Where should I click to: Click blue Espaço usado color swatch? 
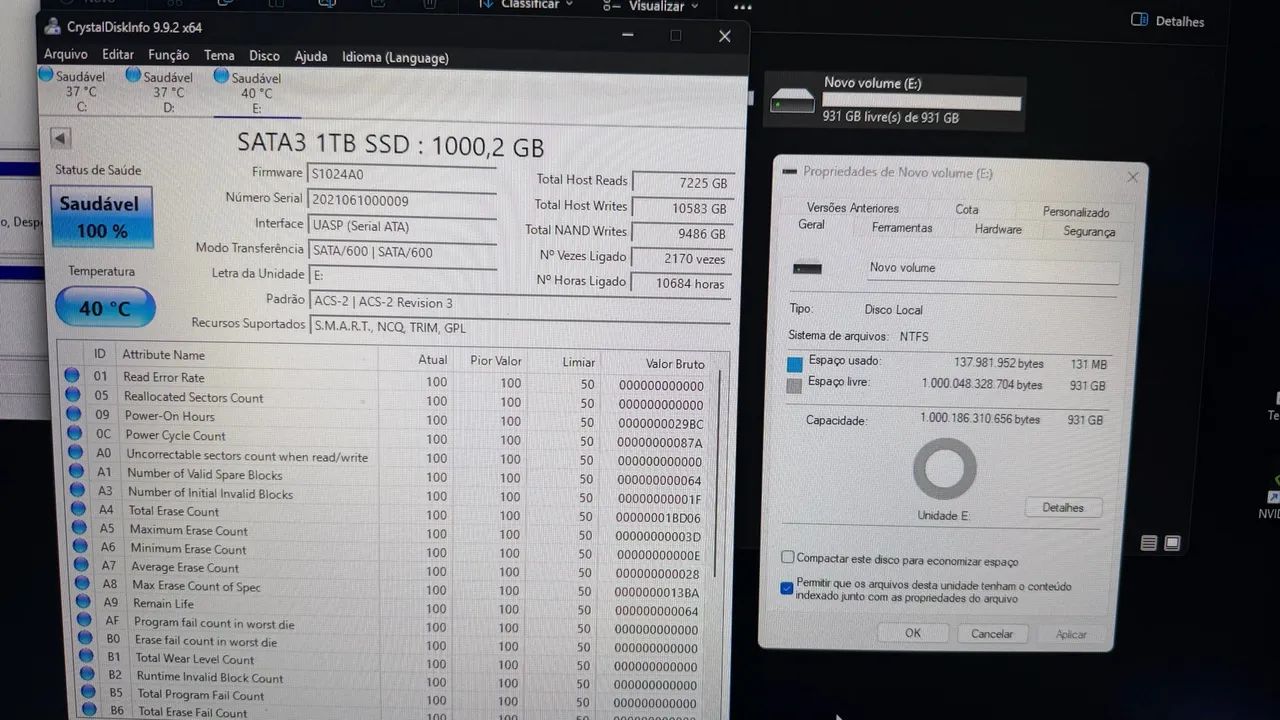click(794, 364)
